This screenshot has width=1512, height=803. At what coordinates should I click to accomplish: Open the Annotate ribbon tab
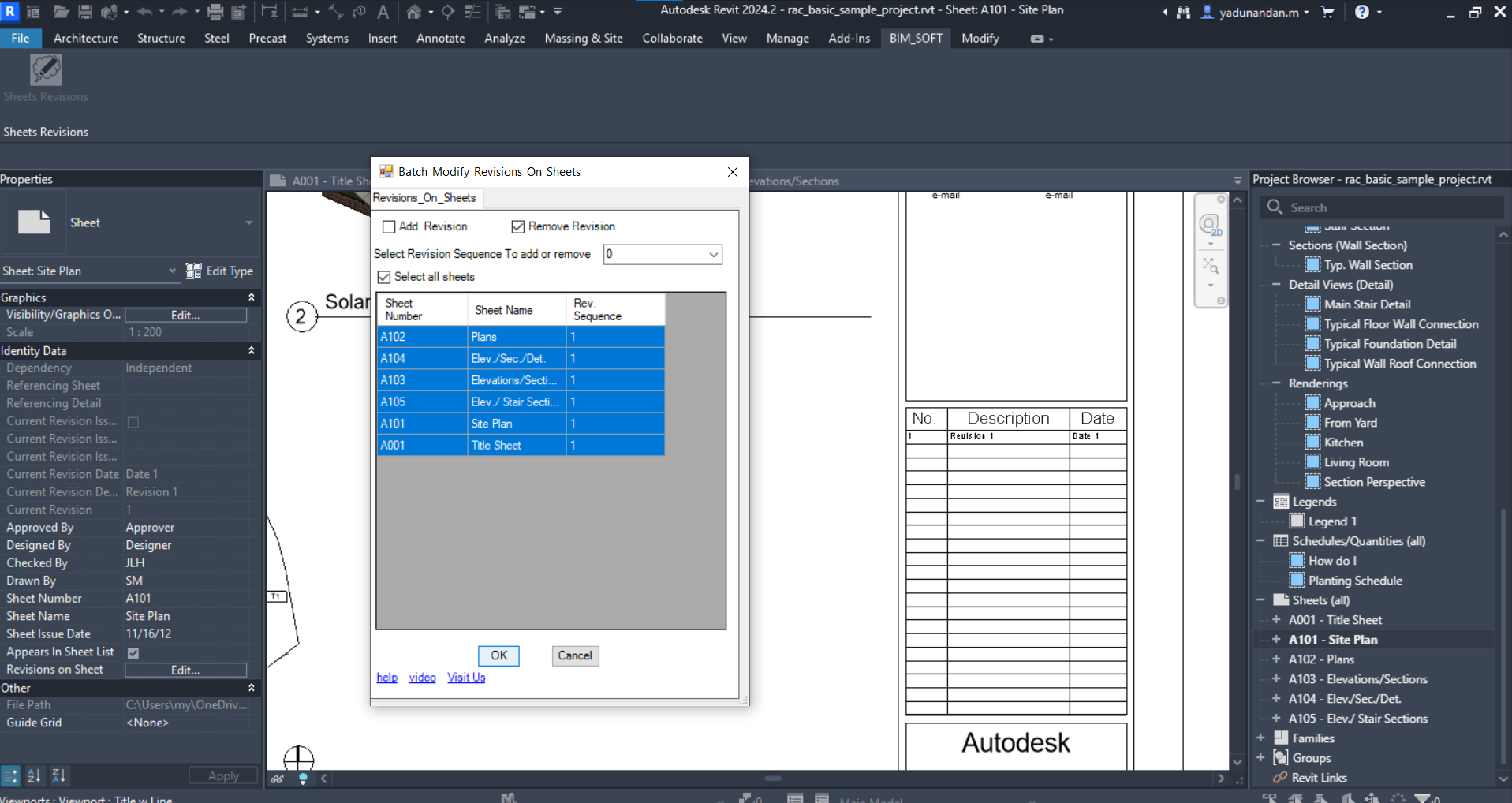click(x=440, y=39)
